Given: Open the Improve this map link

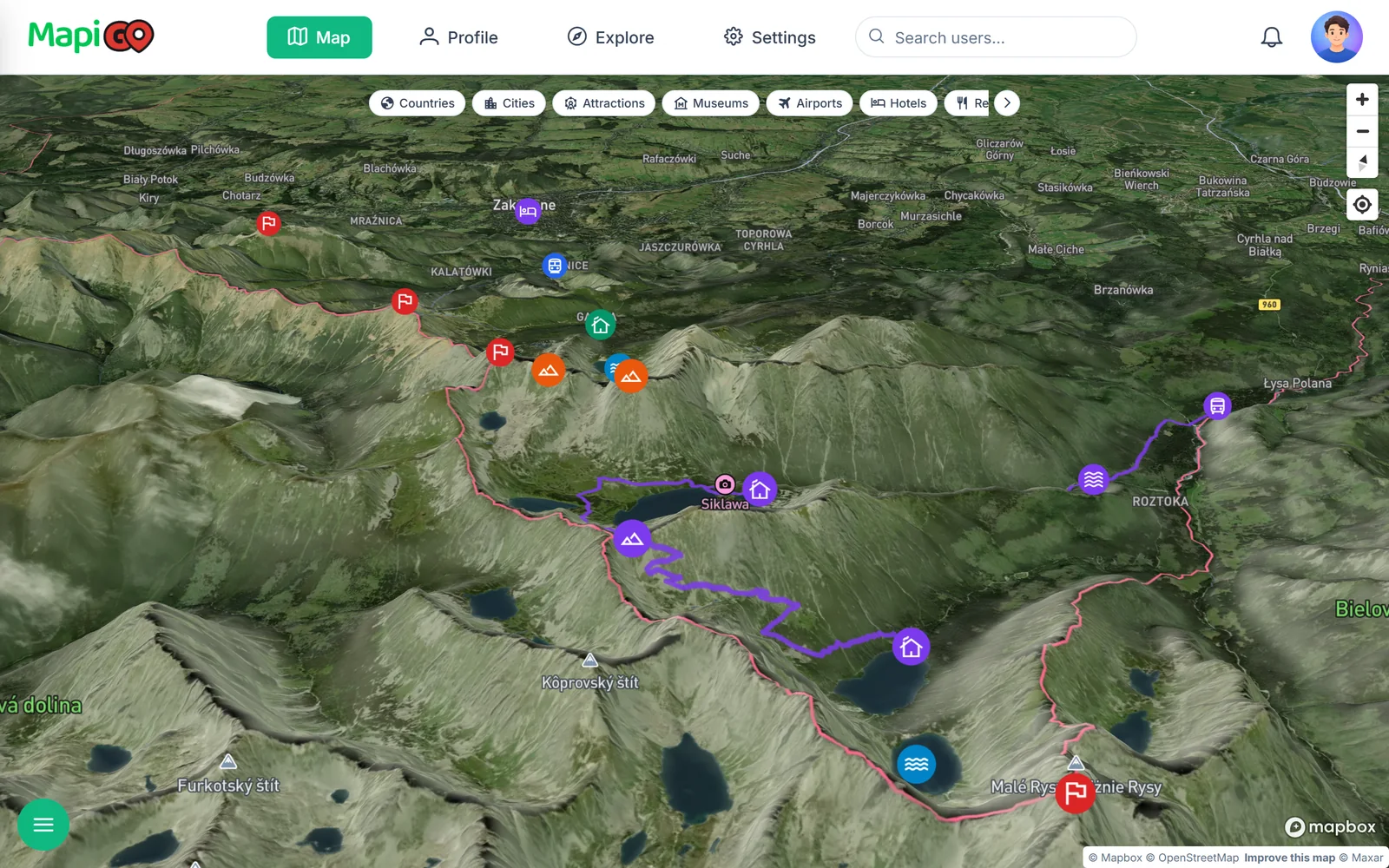Looking at the screenshot, I should click(x=1289, y=858).
